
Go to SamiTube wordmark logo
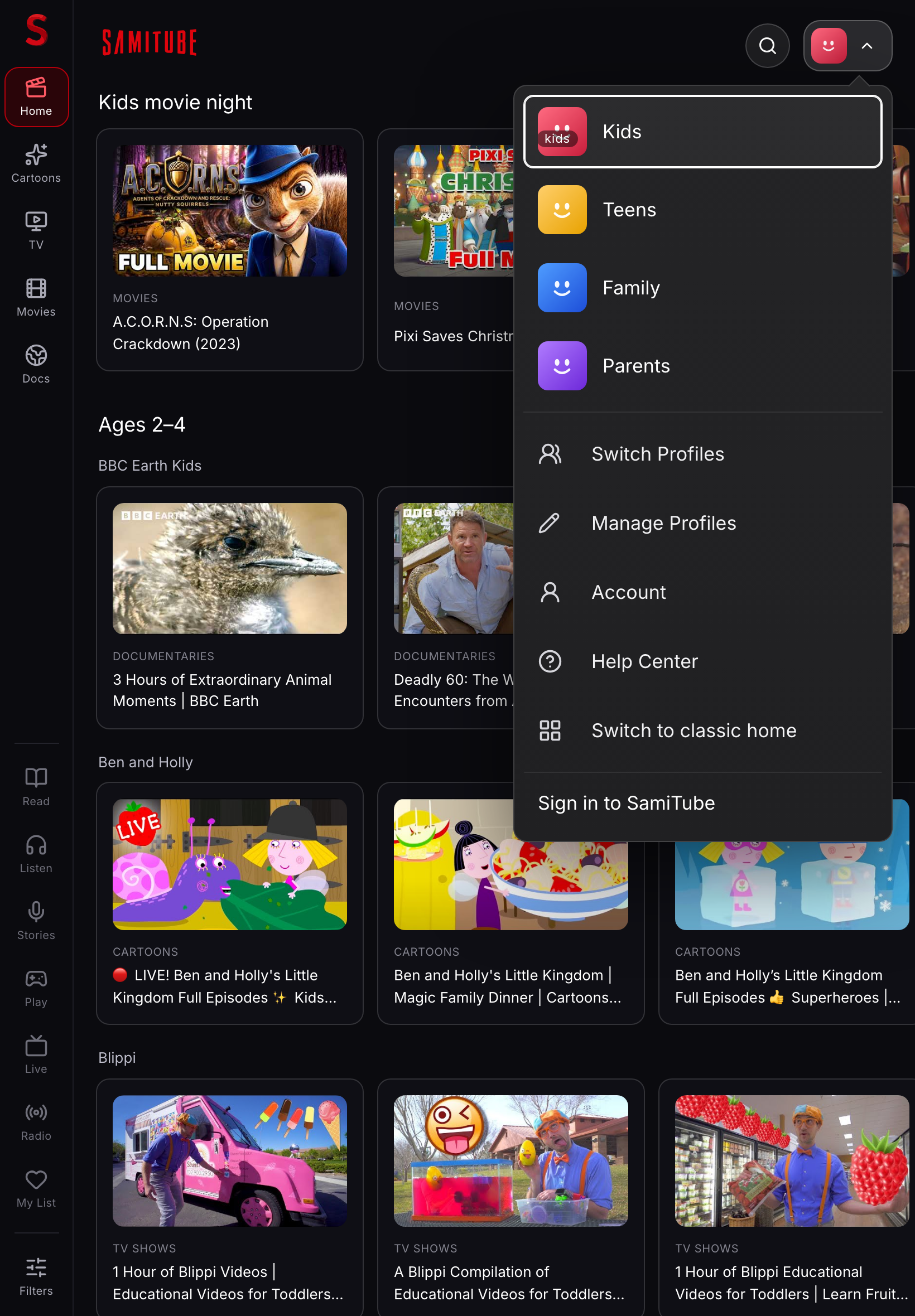click(x=150, y=42)
